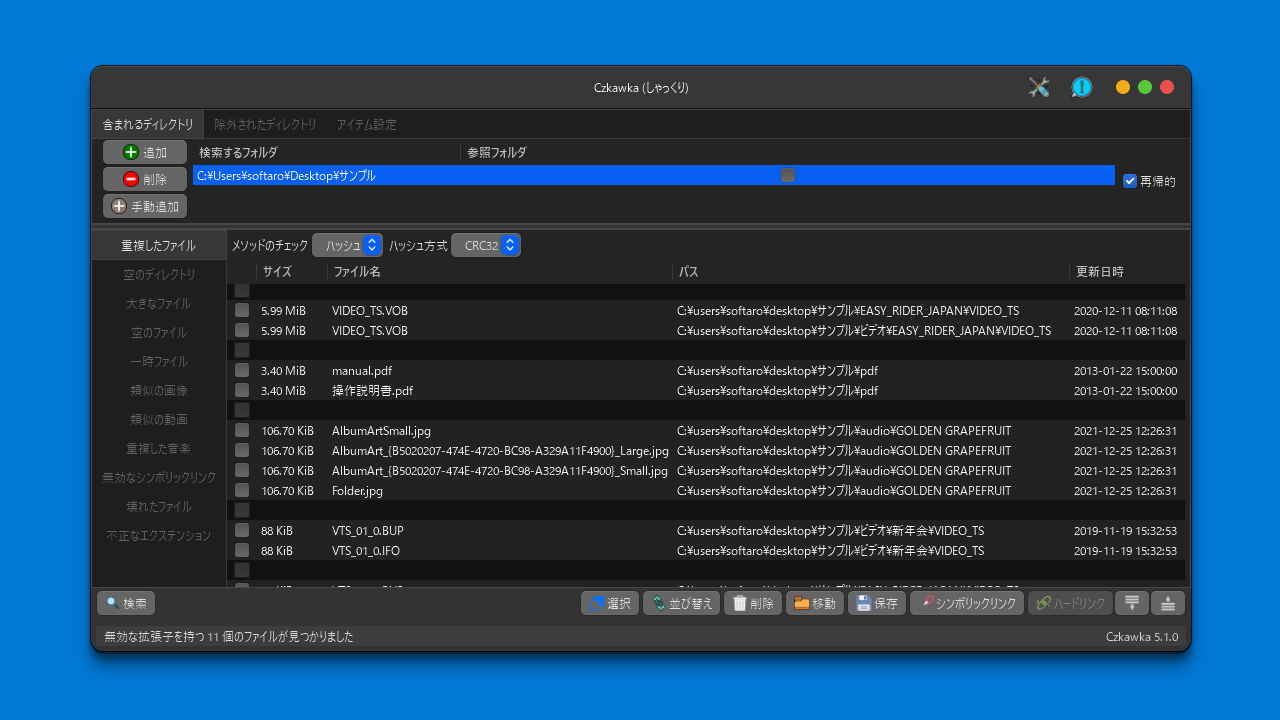Click 検索するフォルダ column header
Screen dimensions: 1280x720
326,152
